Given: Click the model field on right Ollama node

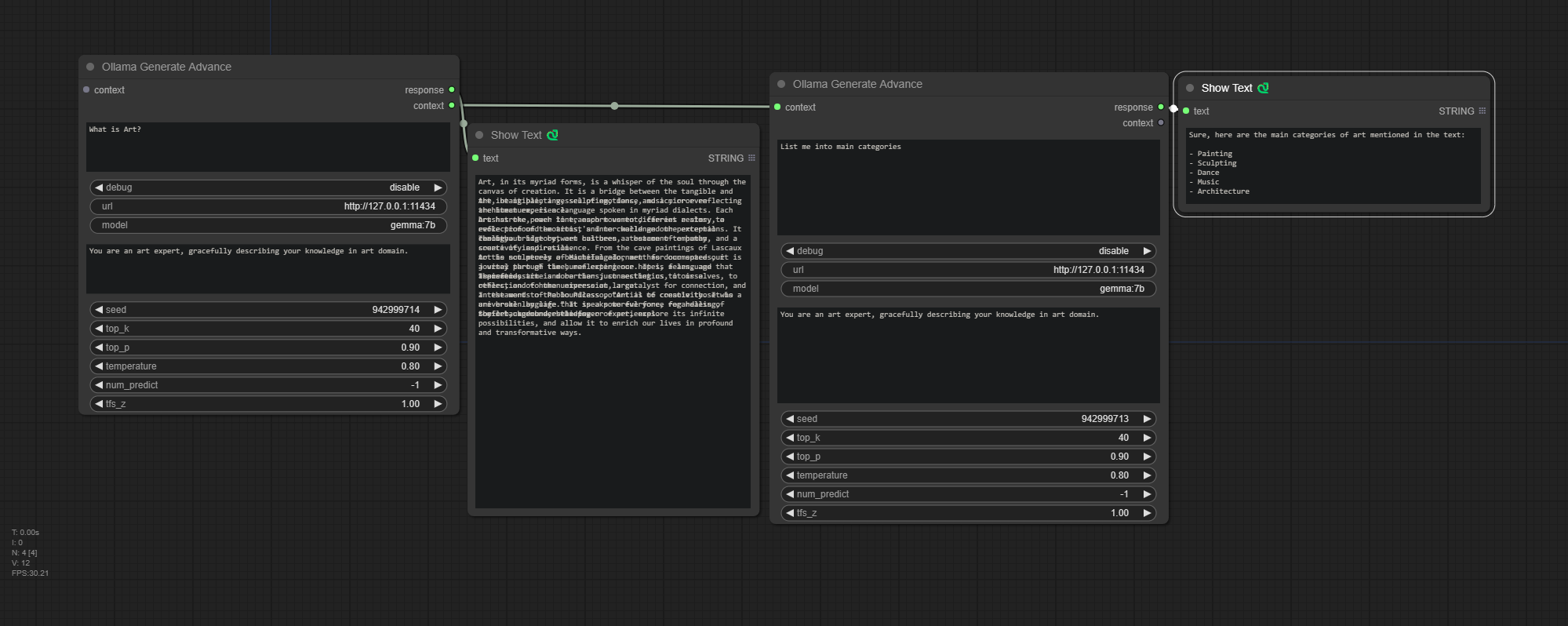Looking at the screenshot, I should pos(969,289).
